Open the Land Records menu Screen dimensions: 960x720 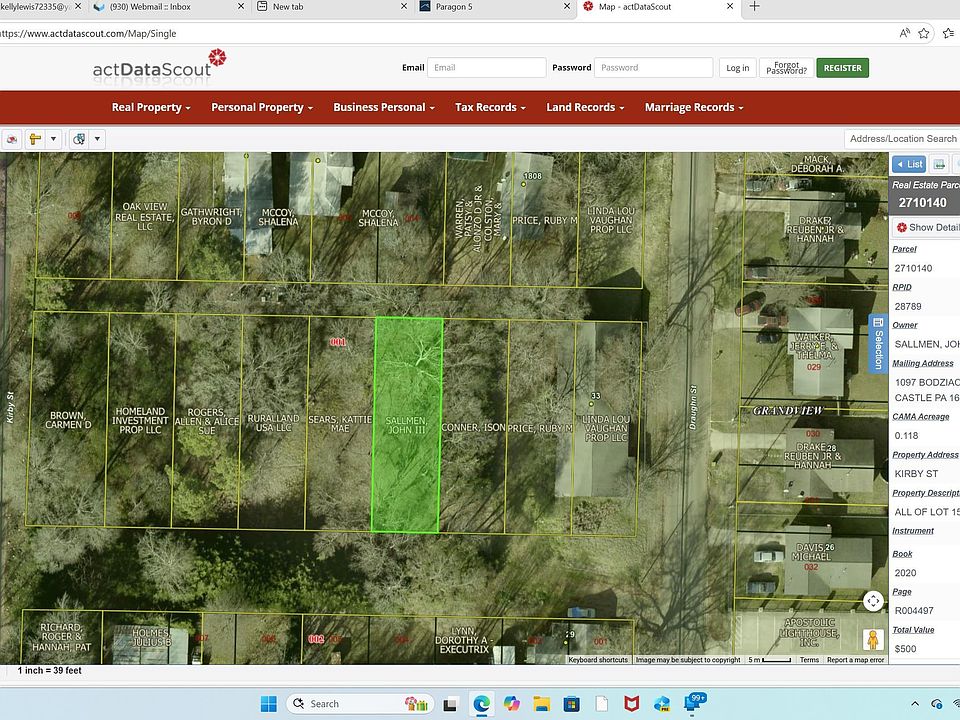pyautogui.click(x=585, y=107)
